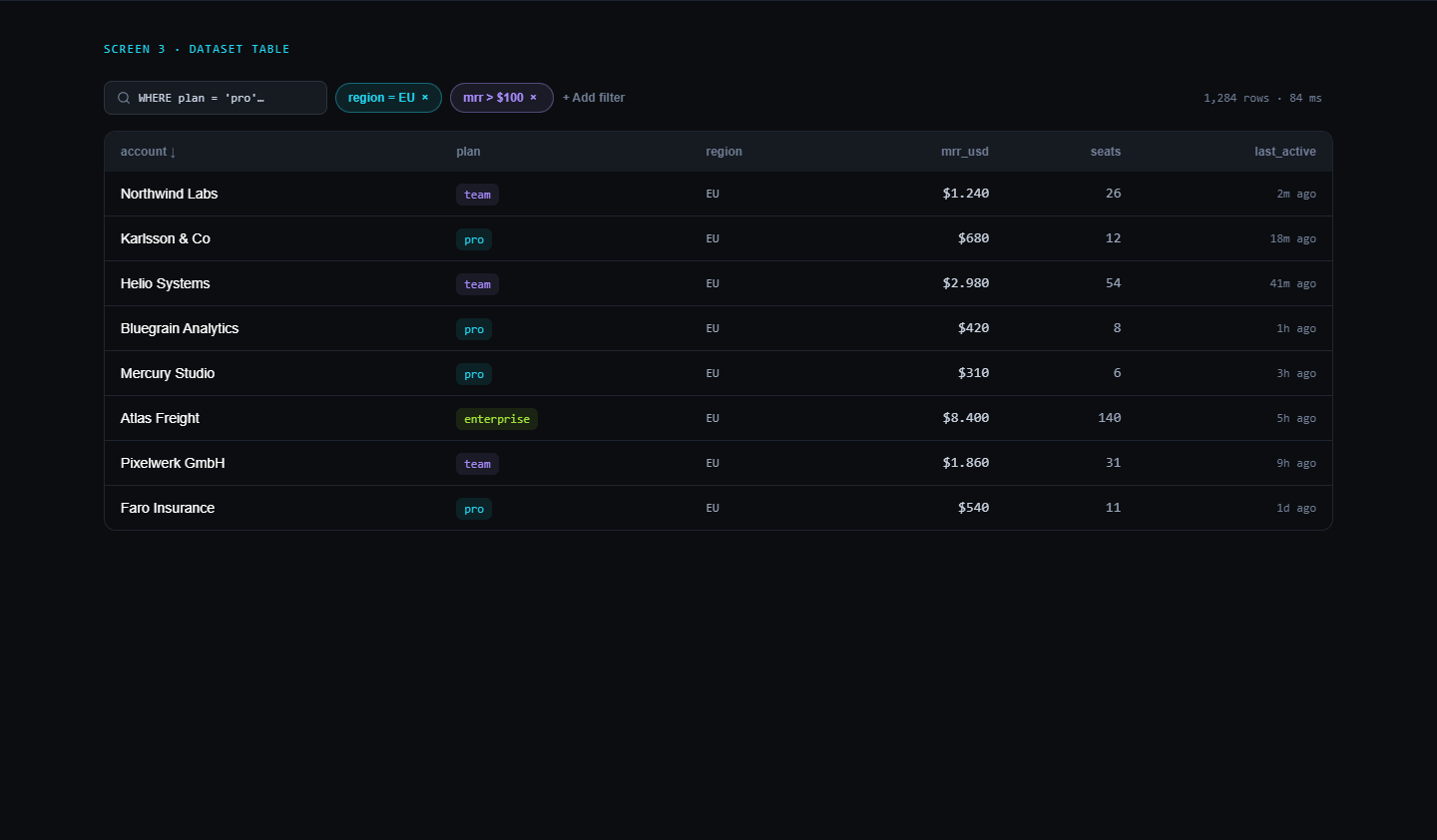Sort by last_active column header
The image size is (1437, 840).
click(x=1285, y=152)
